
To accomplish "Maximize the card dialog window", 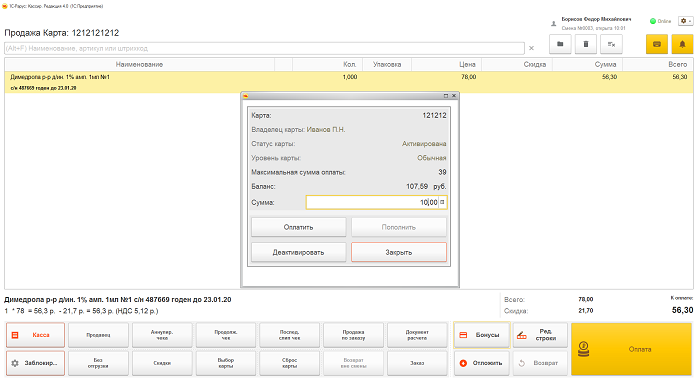I will click(x=446, y=96).
